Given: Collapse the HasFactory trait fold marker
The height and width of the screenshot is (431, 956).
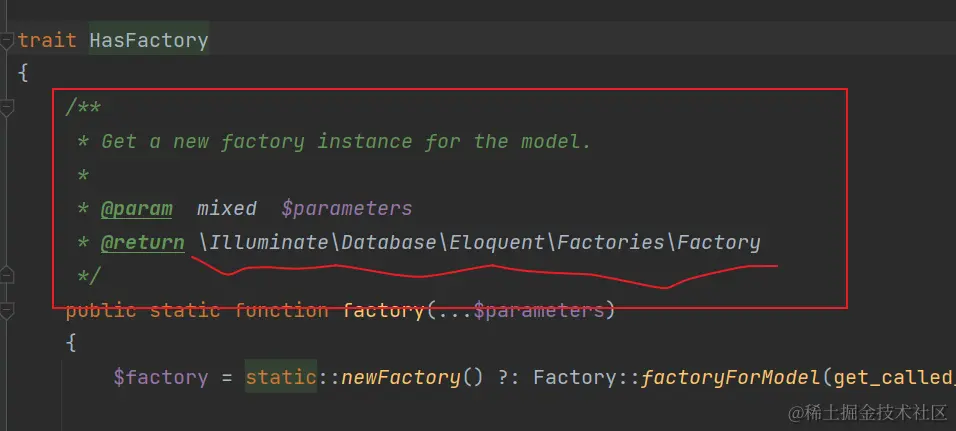Looking at the screenshot, I should pyautogui.click(x=6, y=41).
